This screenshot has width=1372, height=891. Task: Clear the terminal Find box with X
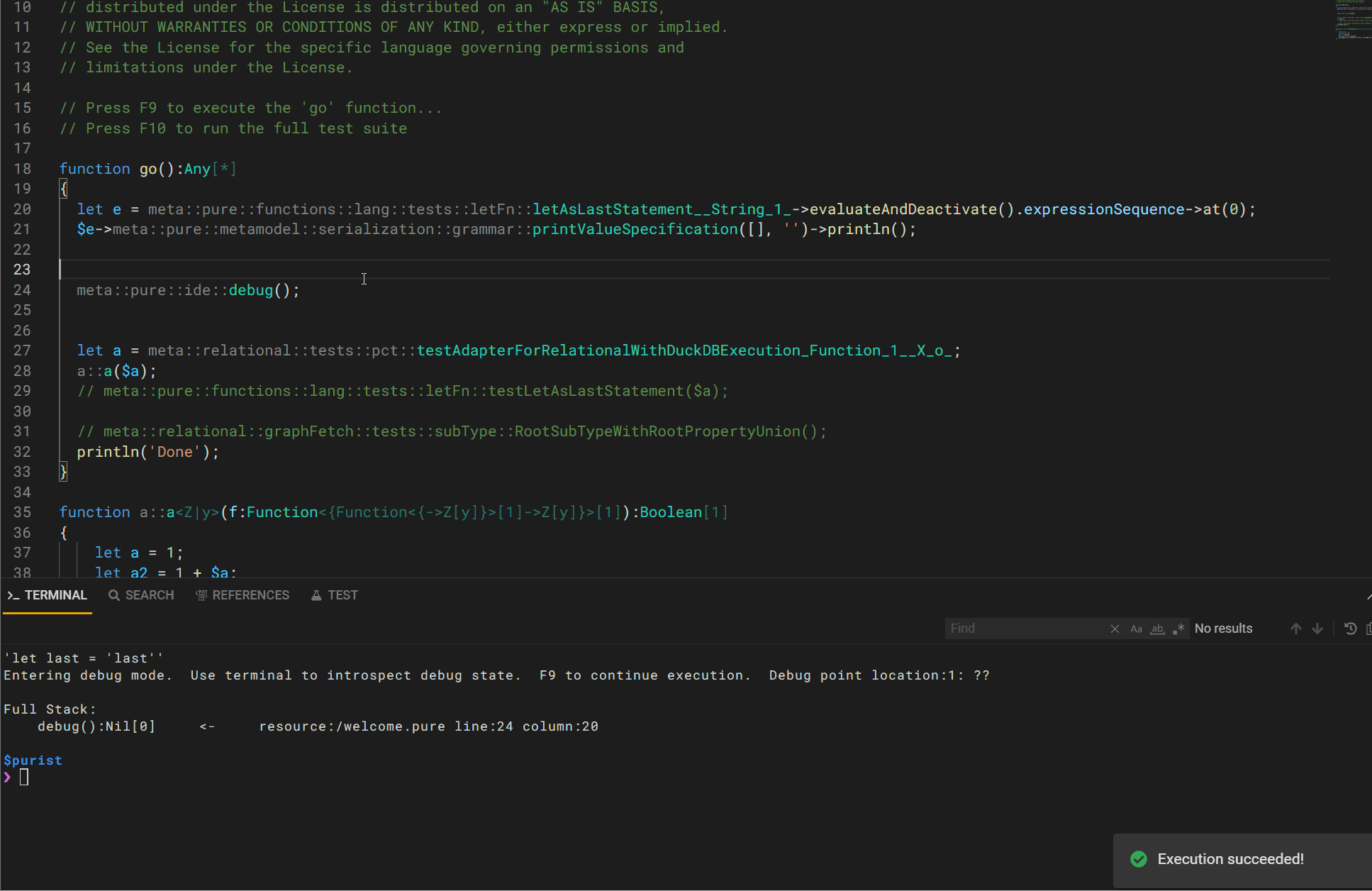(x=1115, y=629)
